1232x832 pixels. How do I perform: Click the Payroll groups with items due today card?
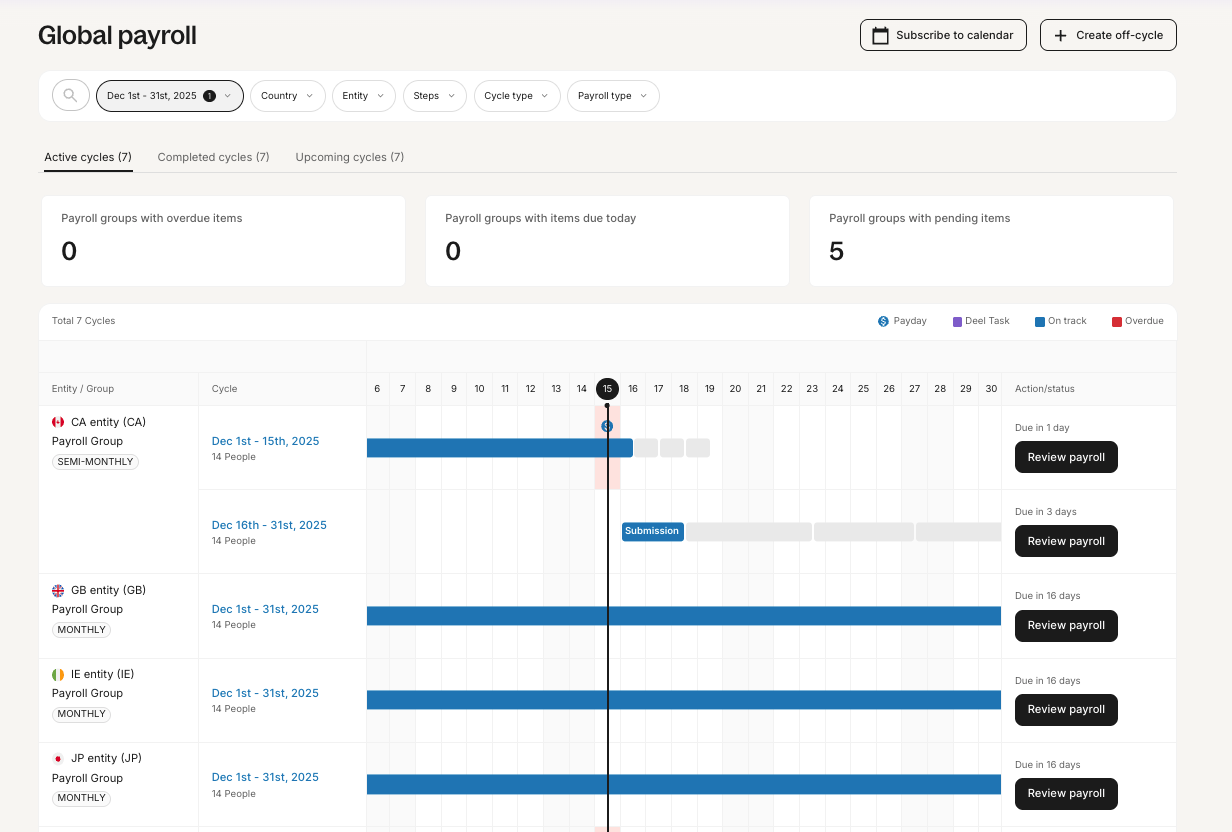(607, 241)
